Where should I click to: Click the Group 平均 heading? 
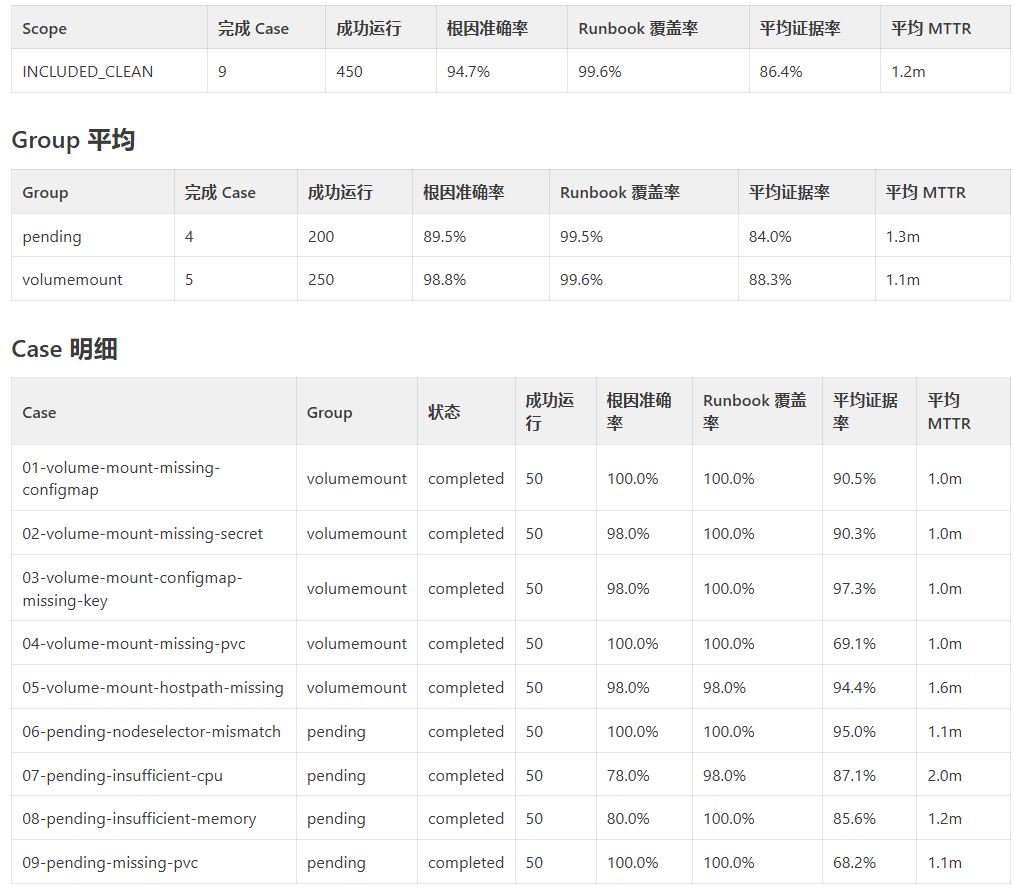[x=73, y=140]
